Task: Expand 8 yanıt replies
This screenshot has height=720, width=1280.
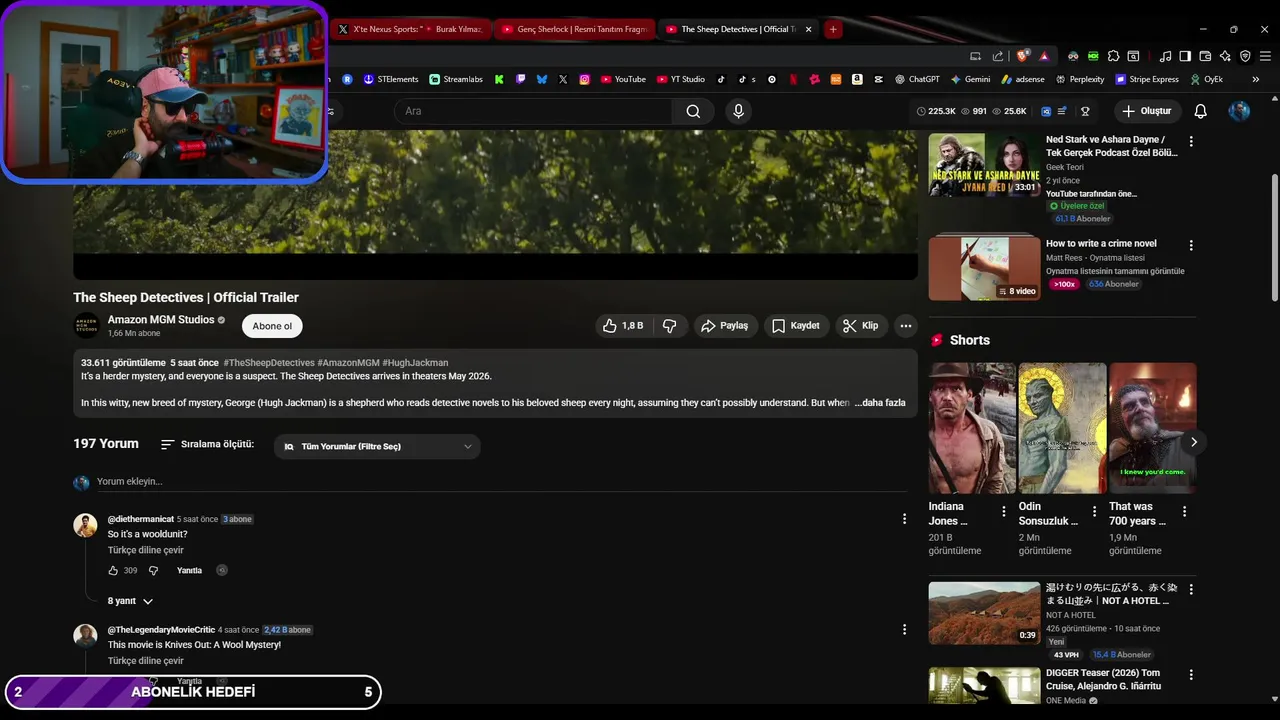Action: (130, 601)
